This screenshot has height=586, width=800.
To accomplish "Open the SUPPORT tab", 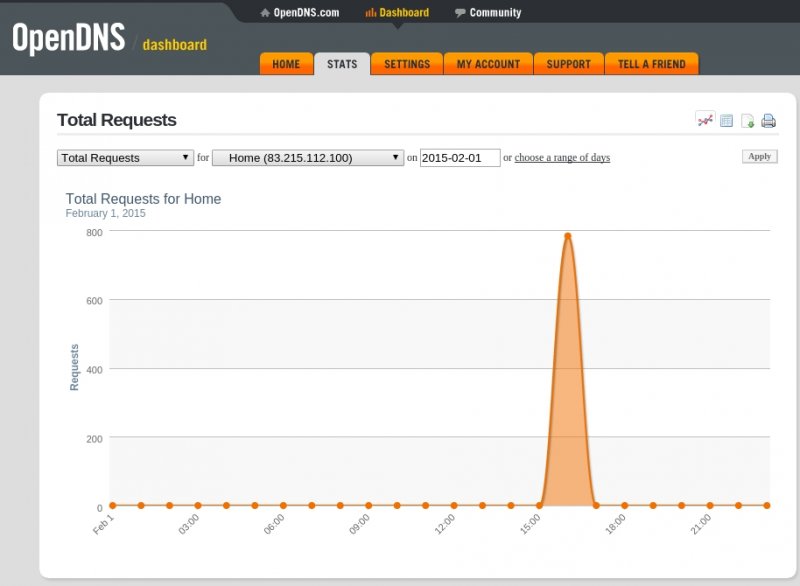I will pos(568,64).
